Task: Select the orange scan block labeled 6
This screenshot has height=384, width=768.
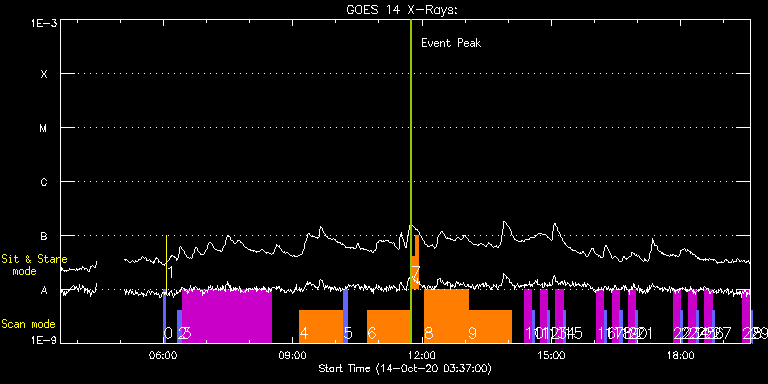Action: 388,326
